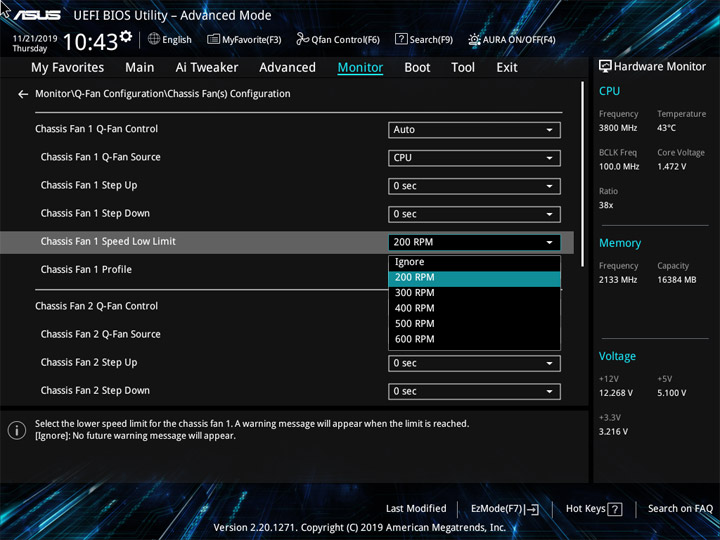Click the Hot Keys question mark icon
720x540 pixels.
(x=615, y=509)
